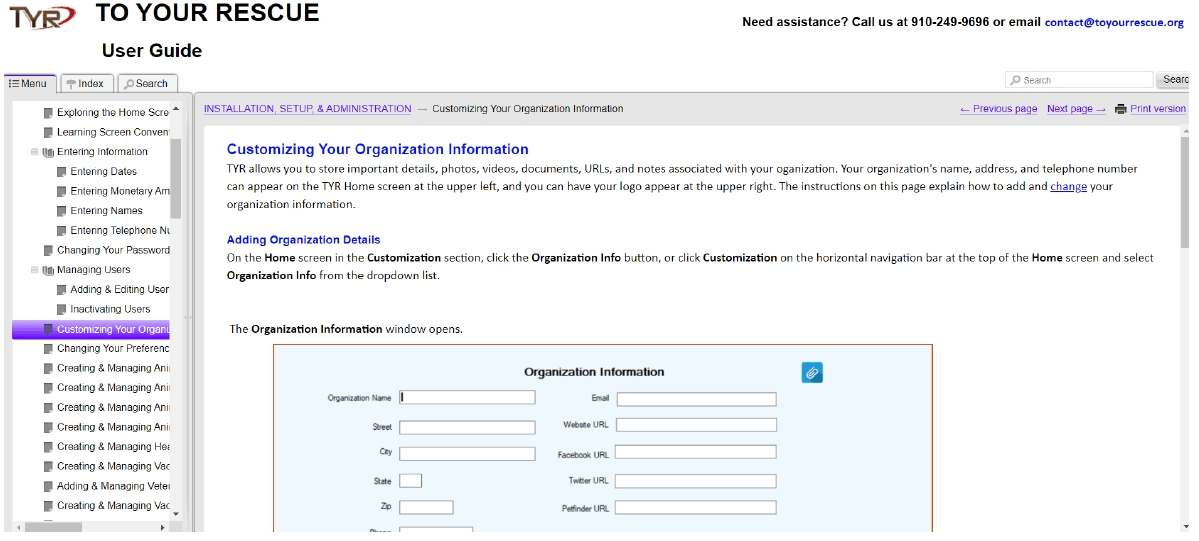Click page icon next to Changing Your Password
This screenshot has width=1199, height=541.
tap(48, 250)
